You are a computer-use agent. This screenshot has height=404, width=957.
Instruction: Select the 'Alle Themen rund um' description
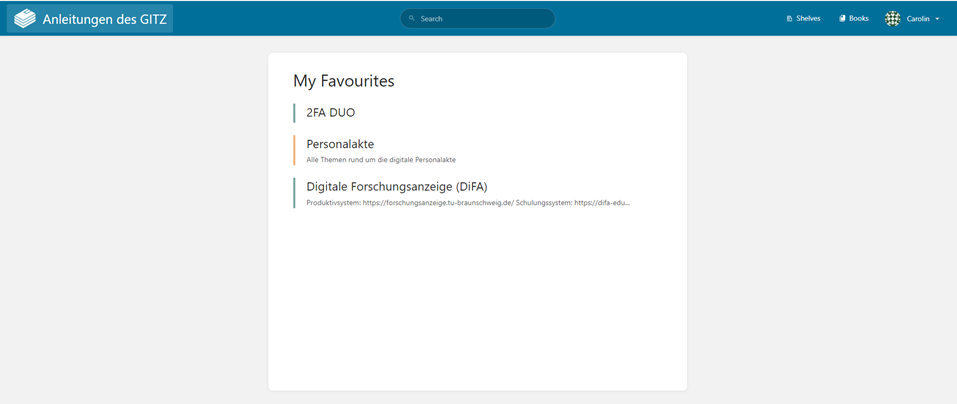(x=380, y=159)
